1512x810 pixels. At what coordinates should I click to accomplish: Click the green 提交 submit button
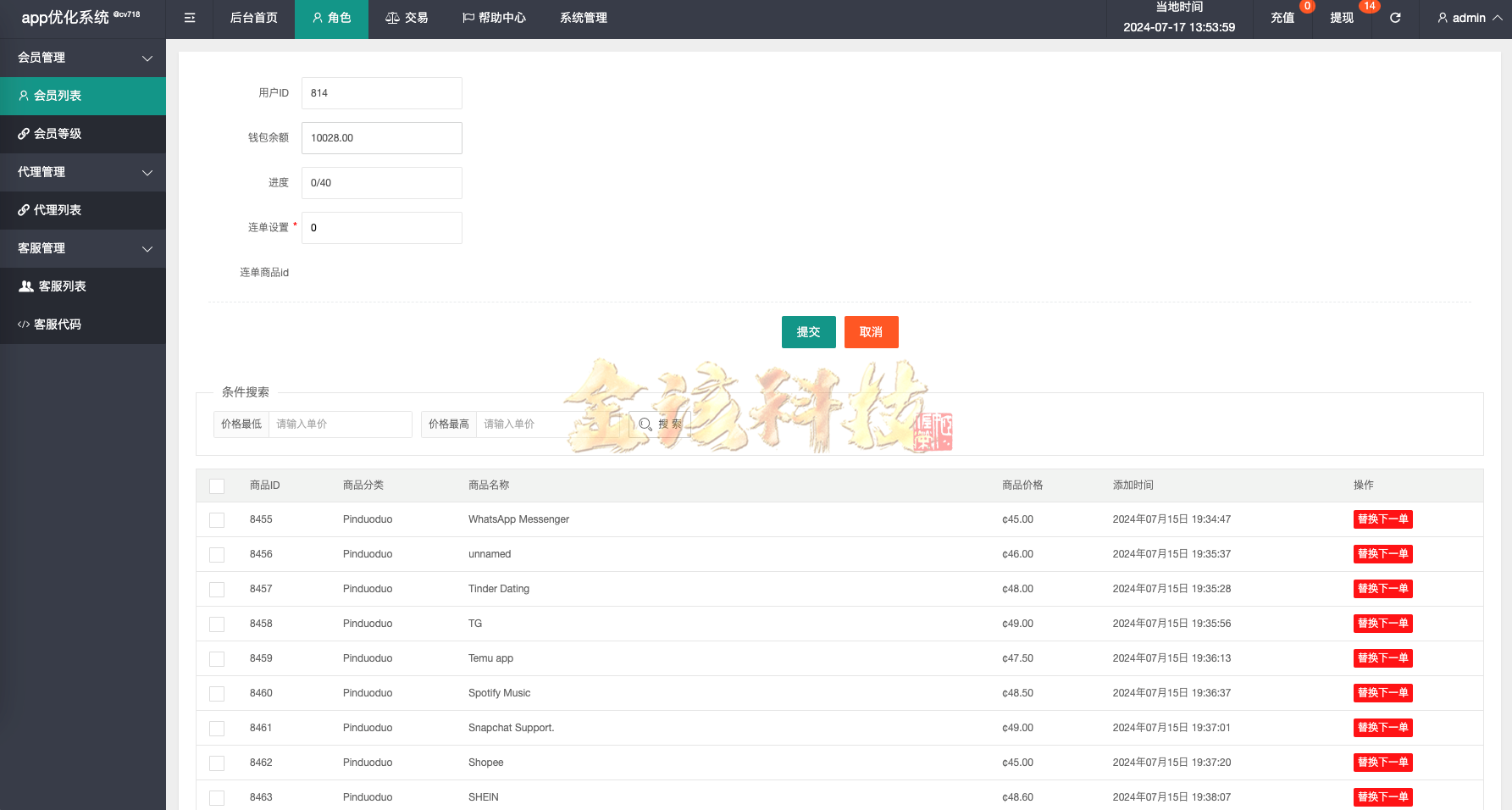(808, 332)
